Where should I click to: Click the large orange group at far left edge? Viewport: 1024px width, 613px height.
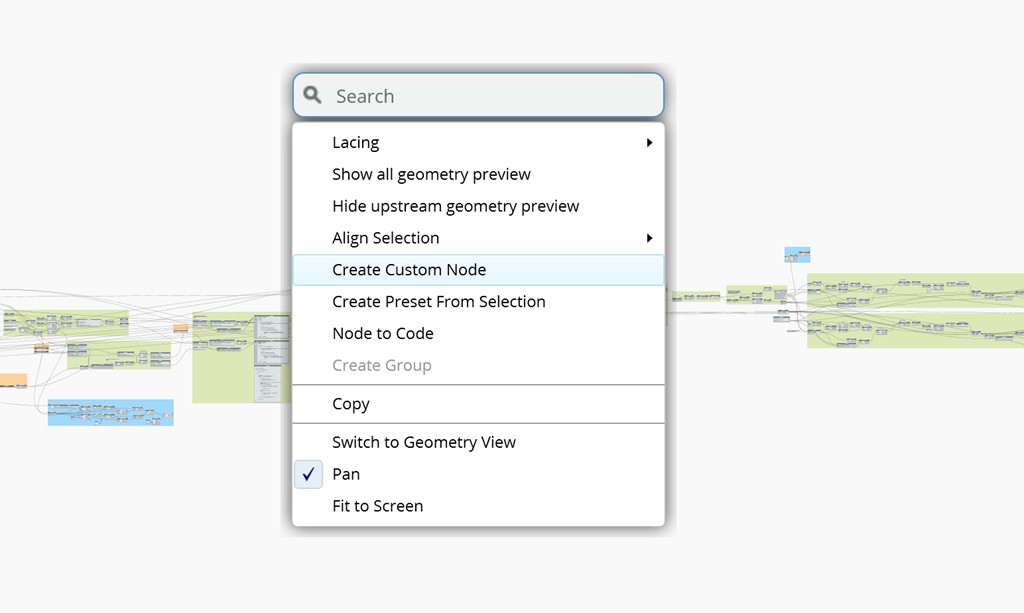(12, 380)
